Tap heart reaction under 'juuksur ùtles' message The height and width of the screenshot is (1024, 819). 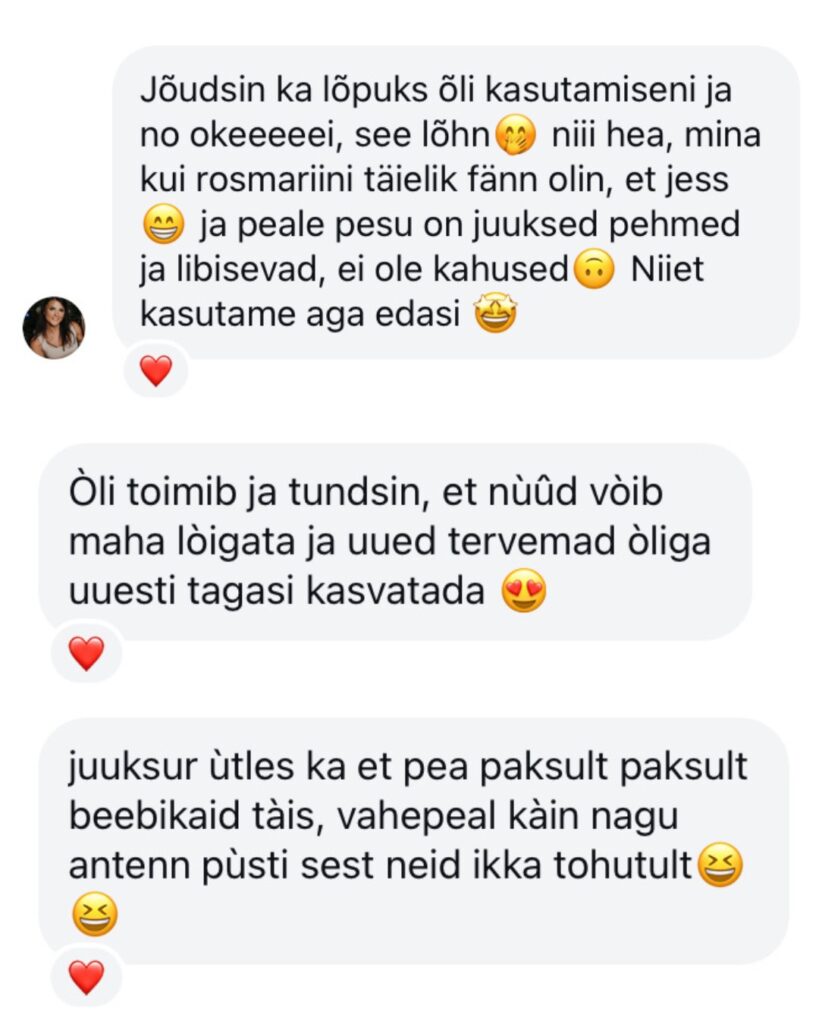click(86, 977)
